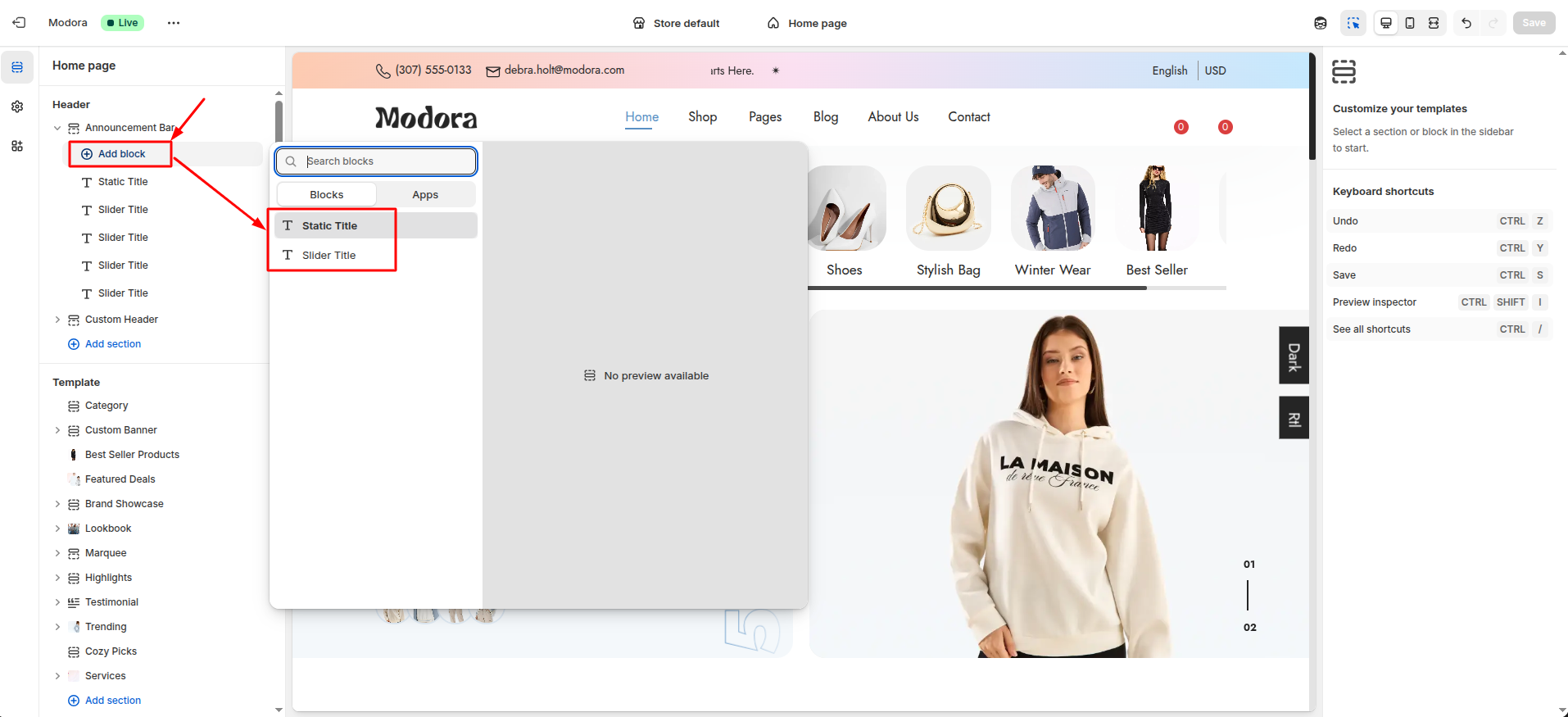Choose Slider Title in block picker
The width and height of the screenshot is (1568, 717).
click(x=376, y=256)
